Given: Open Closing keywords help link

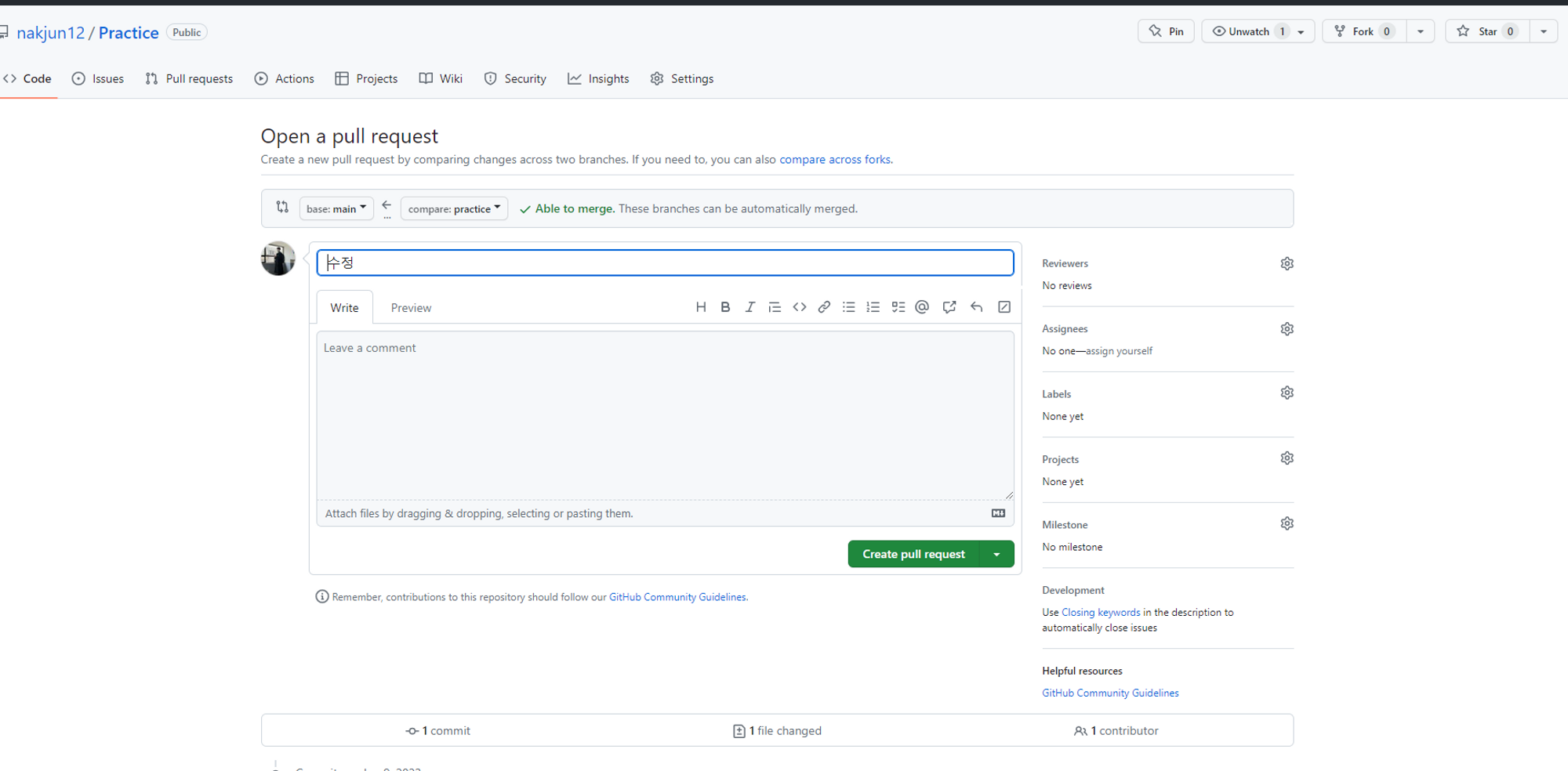Looking at the screenshot, I should 1101,612.
